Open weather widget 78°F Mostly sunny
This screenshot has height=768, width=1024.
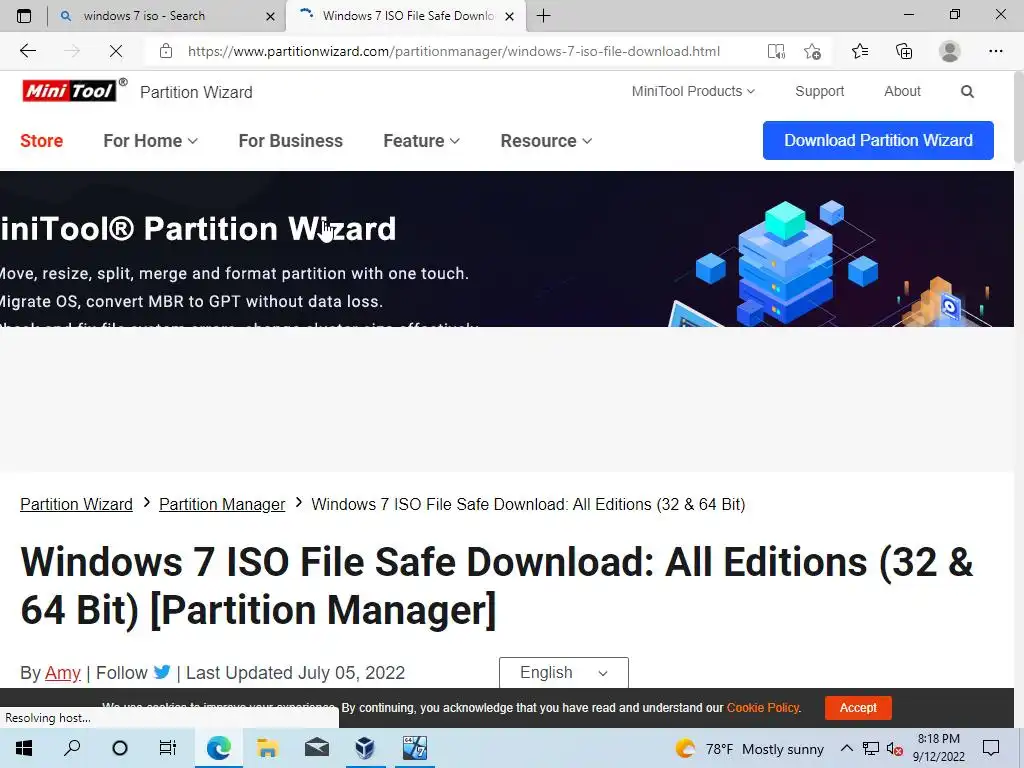(750, 748)
